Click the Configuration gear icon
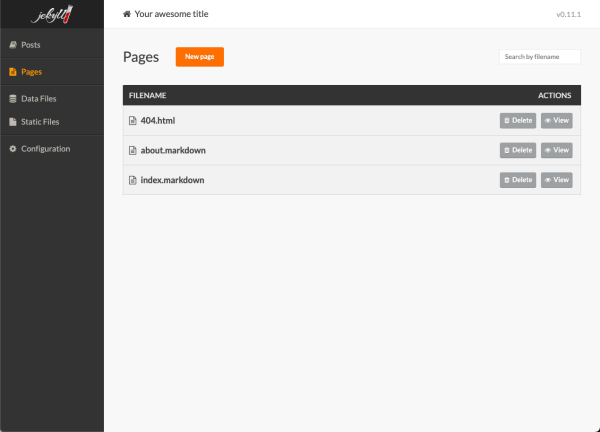Screen dimensions: 600x432 pos(13,149)
